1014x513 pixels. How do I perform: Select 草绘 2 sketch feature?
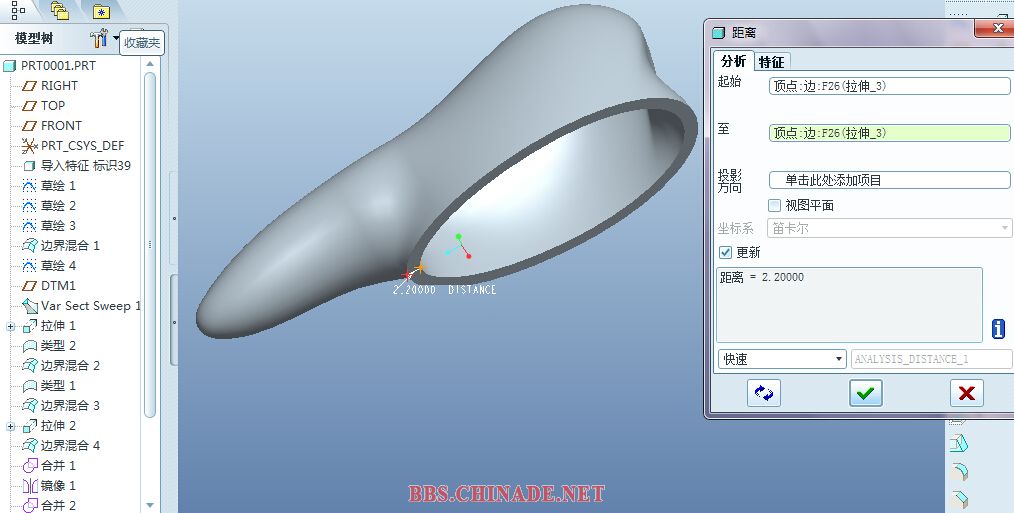pyautogui.click(x=49, y=206)
